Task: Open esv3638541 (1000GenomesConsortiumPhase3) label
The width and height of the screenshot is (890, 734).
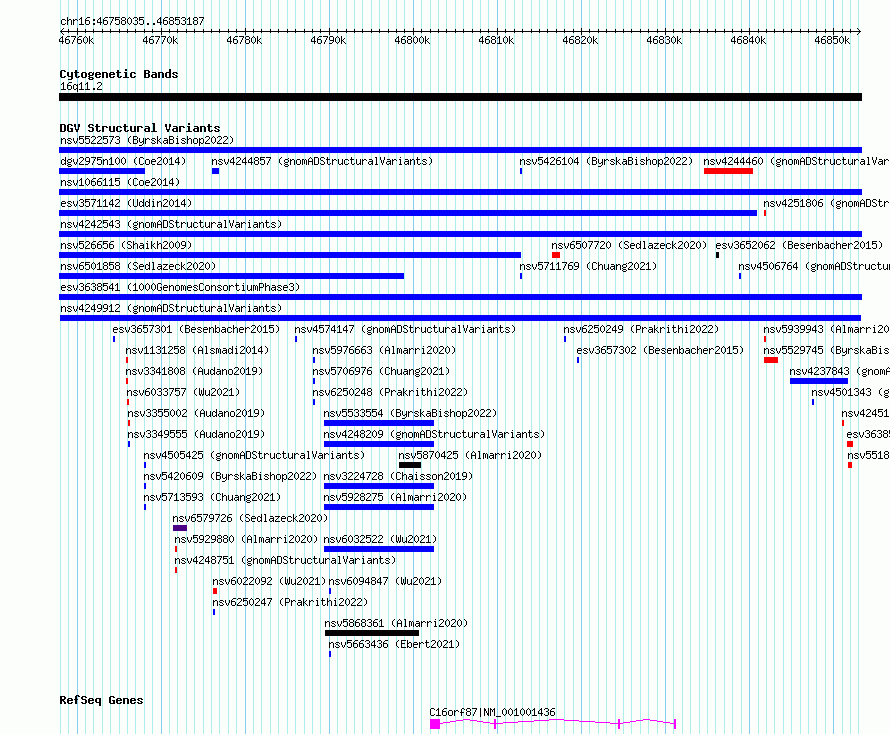Action: (x=180, y=287)
